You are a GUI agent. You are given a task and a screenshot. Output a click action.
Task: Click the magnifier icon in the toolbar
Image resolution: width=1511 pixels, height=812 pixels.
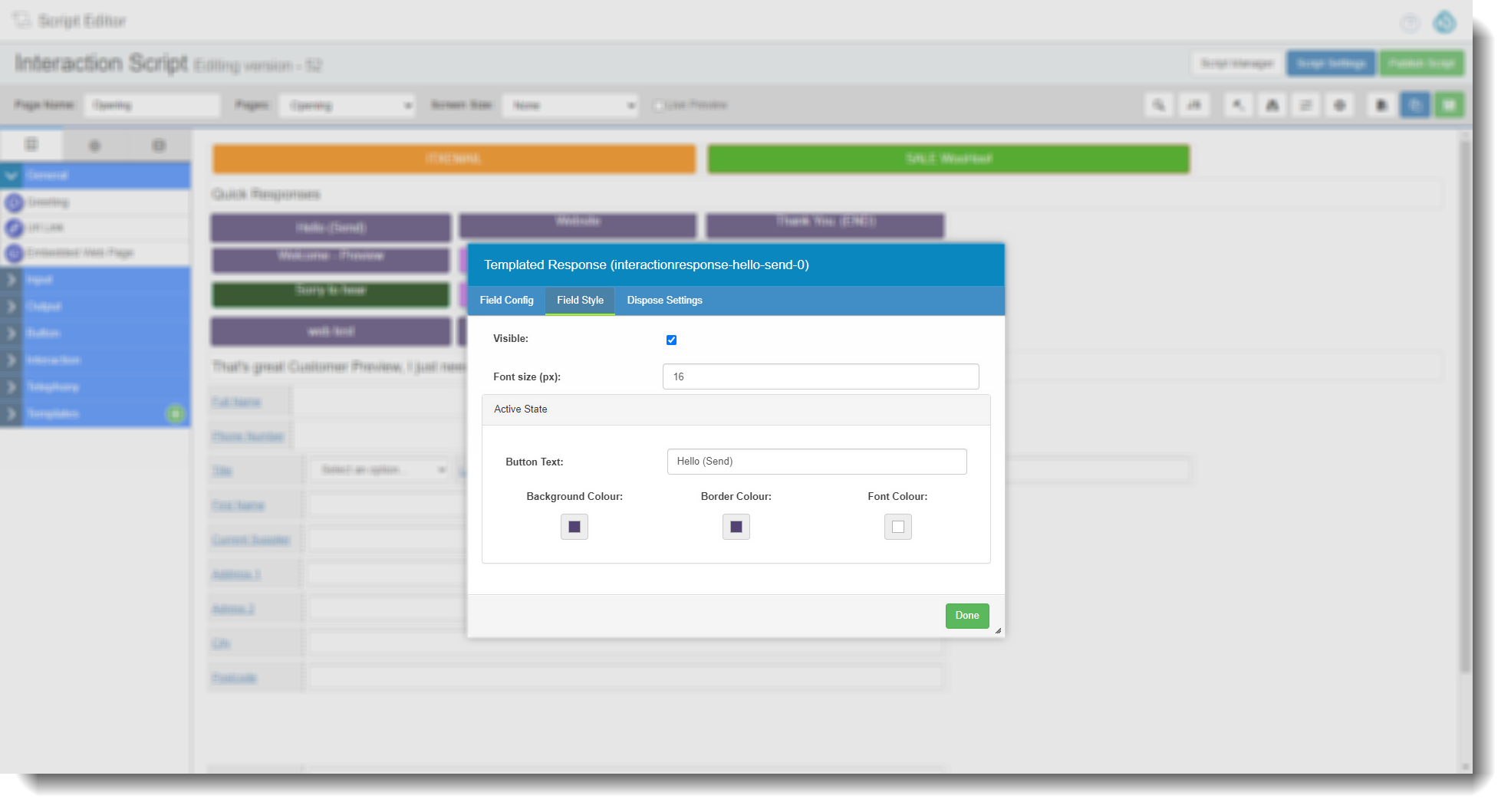[1159, 105]
